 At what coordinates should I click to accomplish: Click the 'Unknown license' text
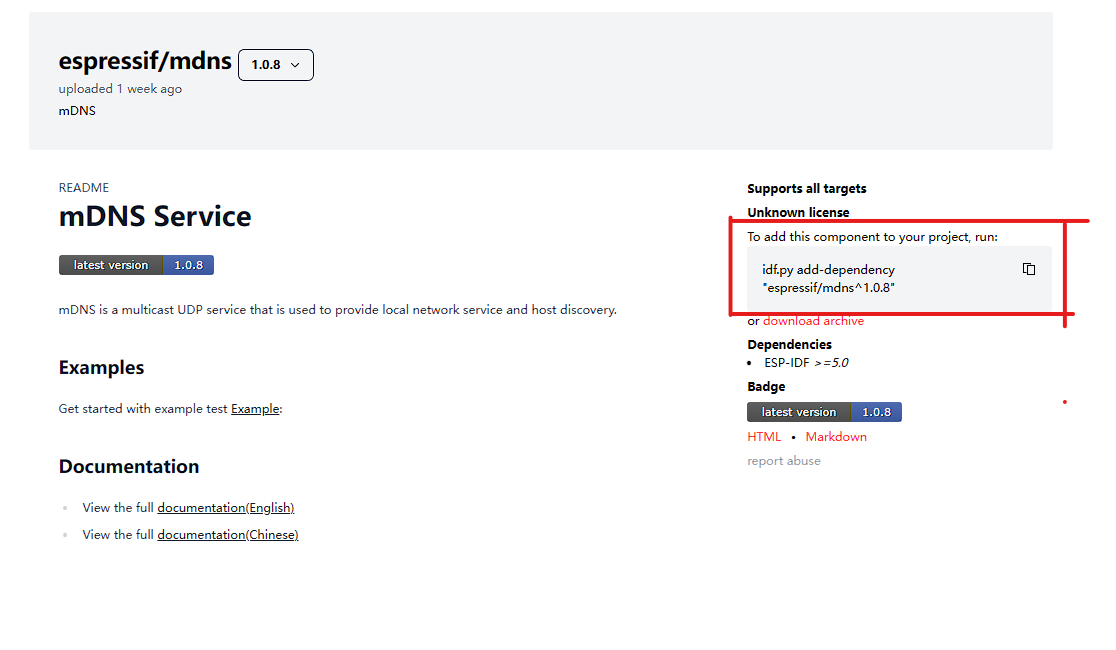(x=798, y=212)
